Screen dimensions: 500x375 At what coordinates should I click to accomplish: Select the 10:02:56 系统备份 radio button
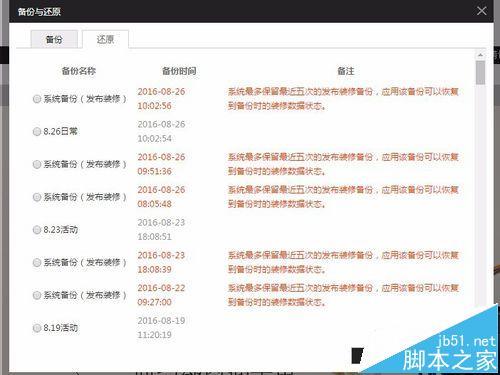(x=37, y=99)
